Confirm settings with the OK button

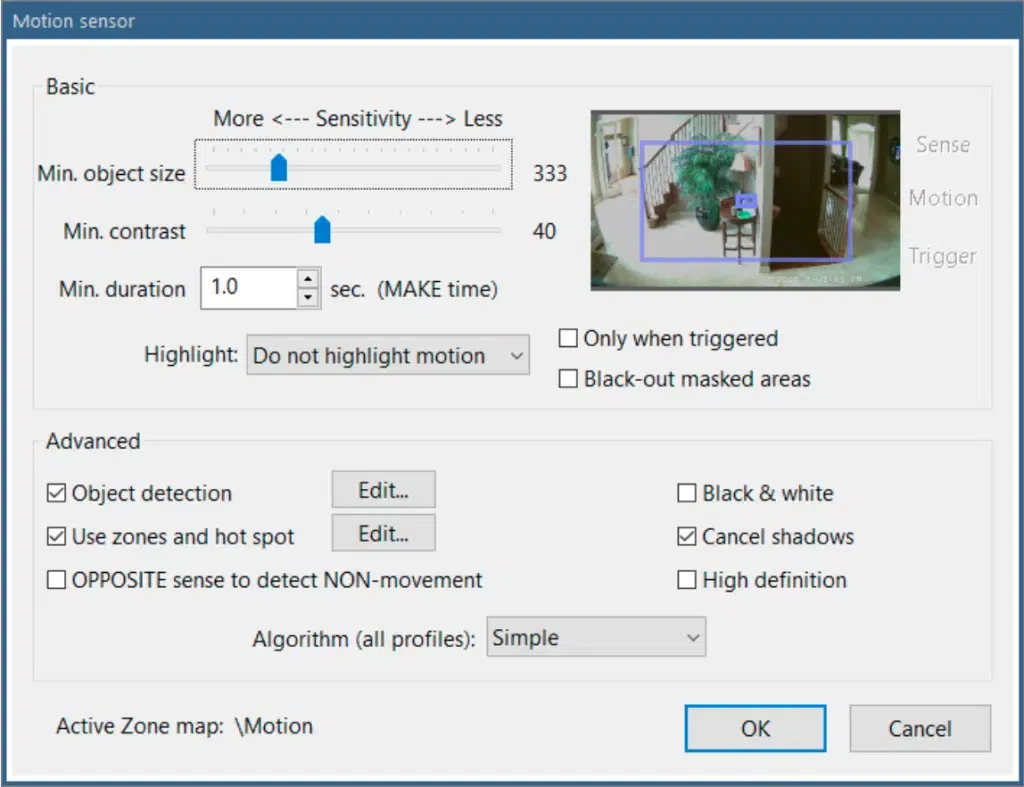[x=755, y=729]
